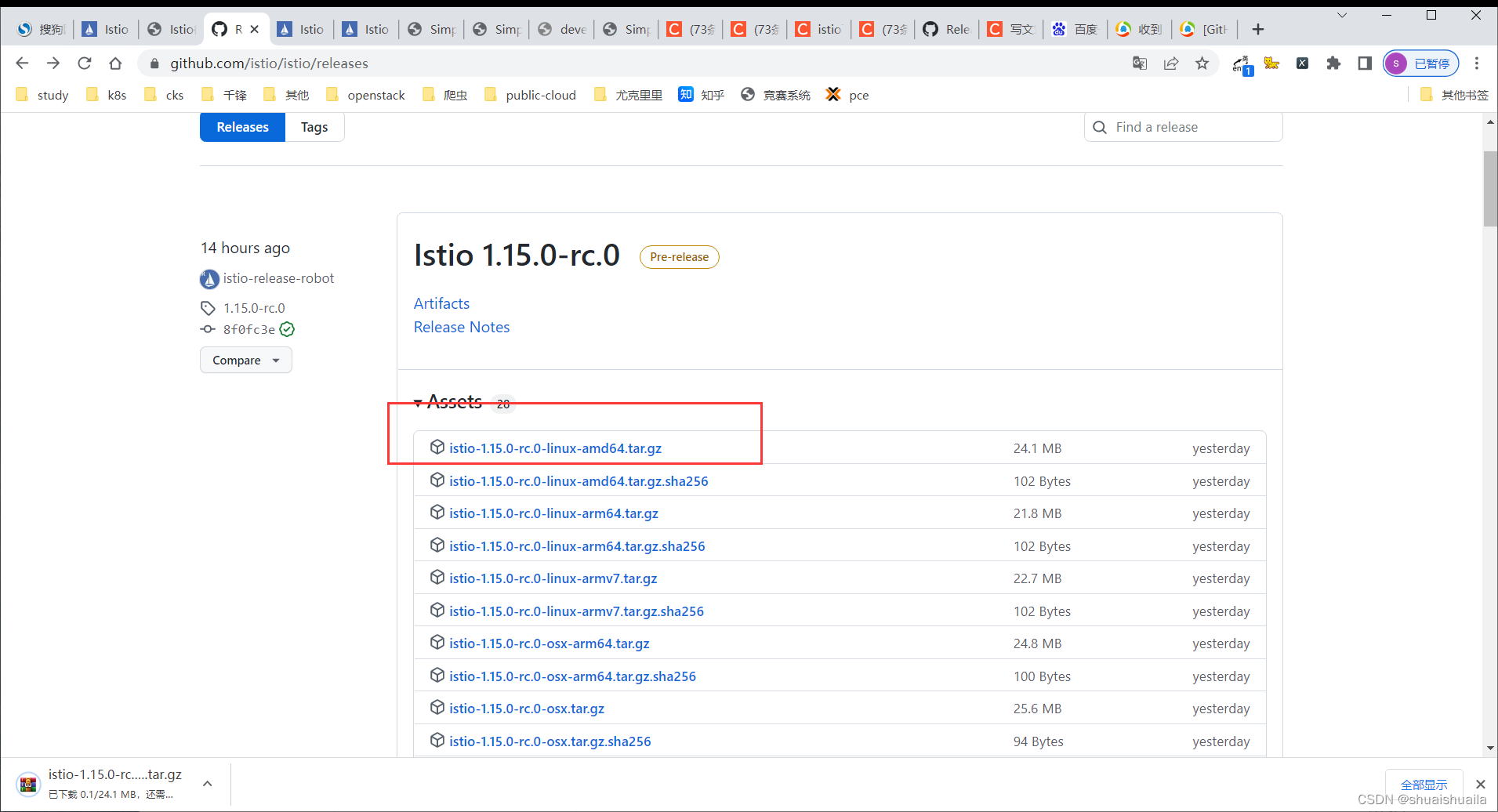Switch to the 搜狗 browser tab
The width and height of the screenshot is (1498, 812).
click(x=42, y=29)
